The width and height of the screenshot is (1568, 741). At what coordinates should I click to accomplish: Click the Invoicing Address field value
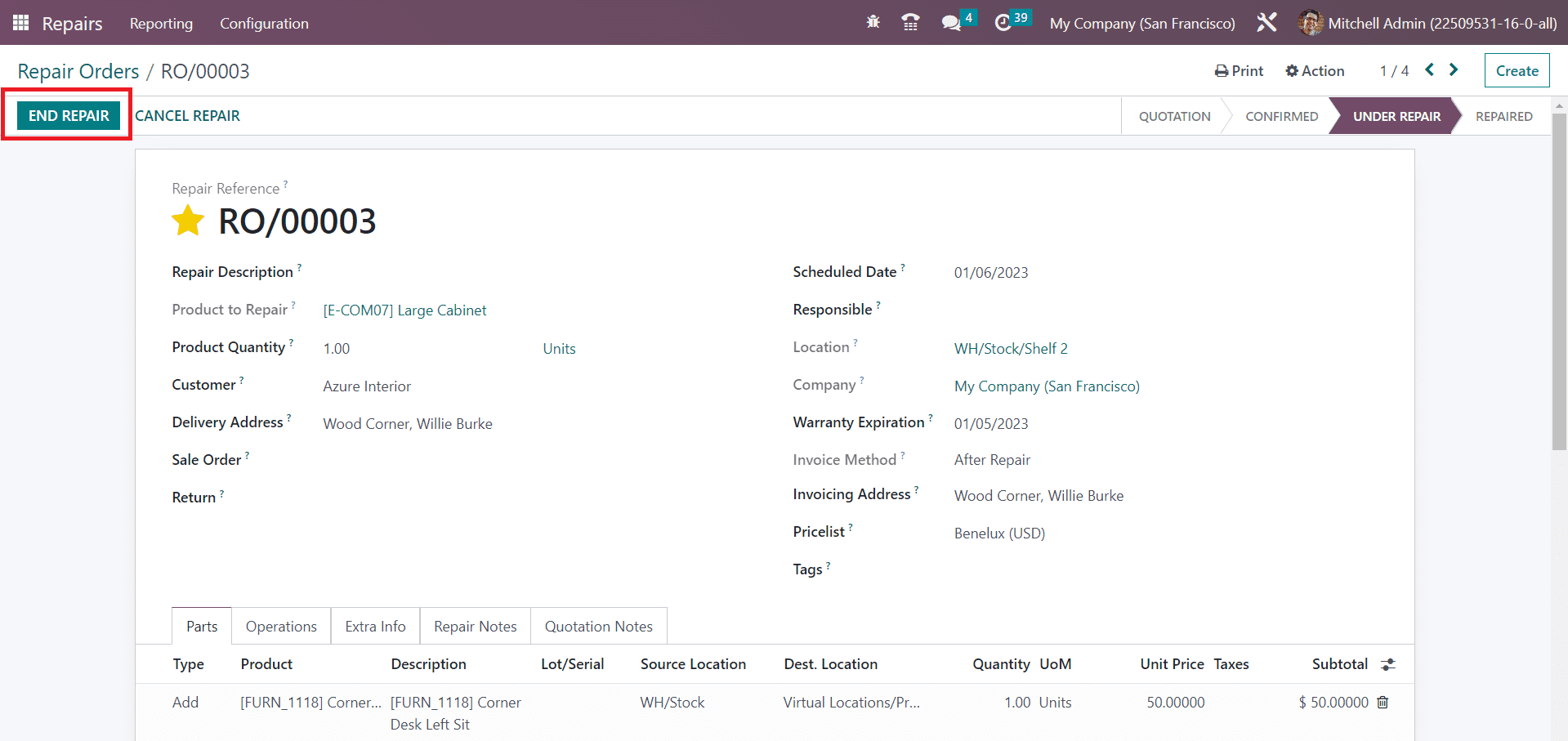coord(1039,496)
